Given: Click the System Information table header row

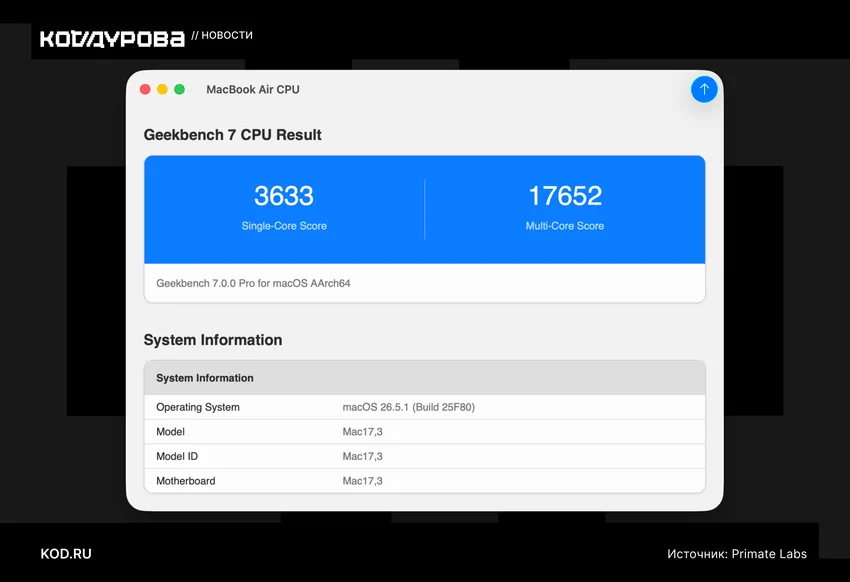Looking at the screenshot, I should (x=424, y=378).
